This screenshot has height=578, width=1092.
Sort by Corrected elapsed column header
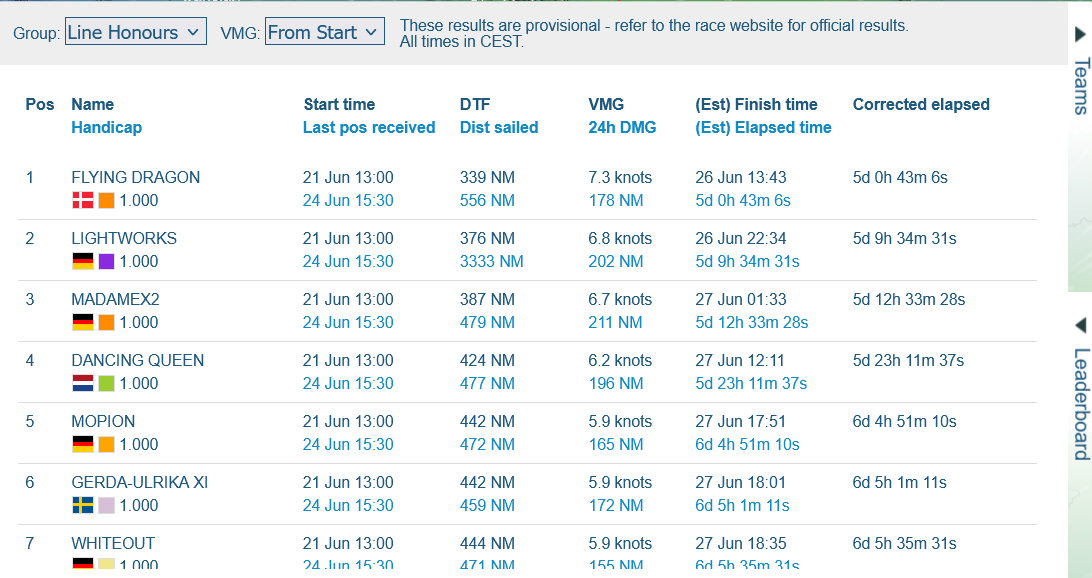click(x=920, y=104)
